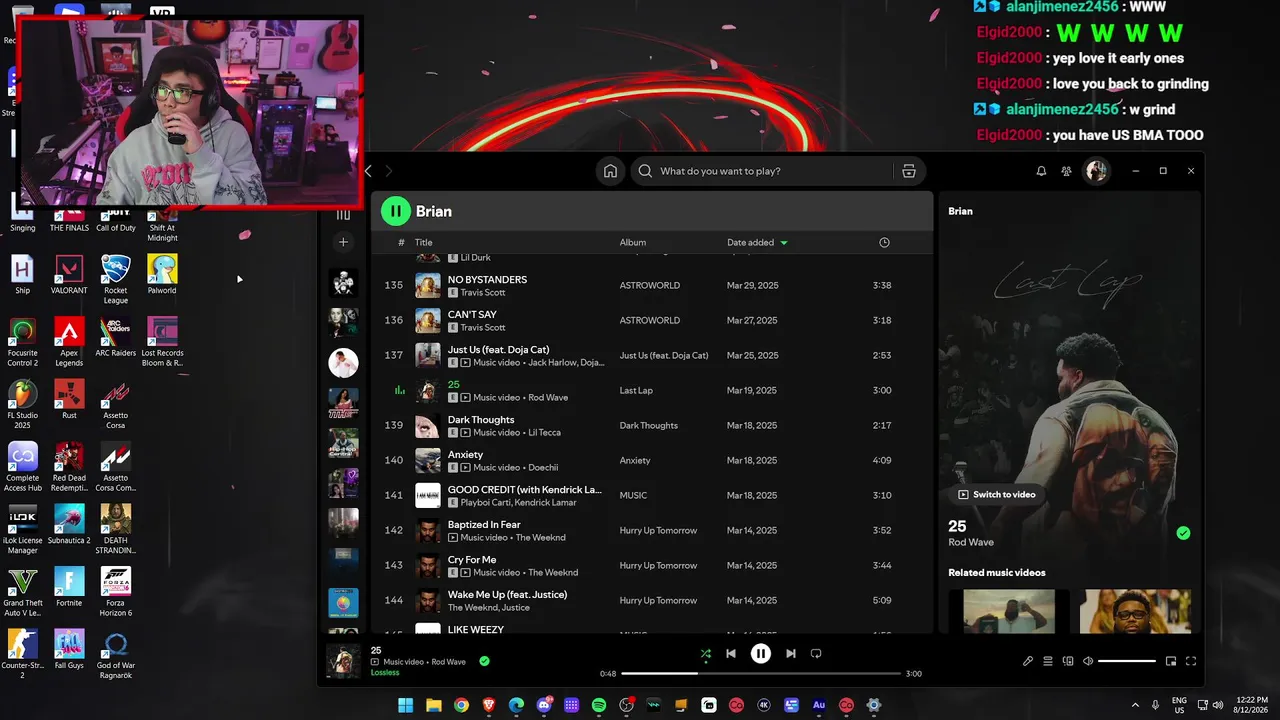Show hidden system tray icons

point(1135,705)
